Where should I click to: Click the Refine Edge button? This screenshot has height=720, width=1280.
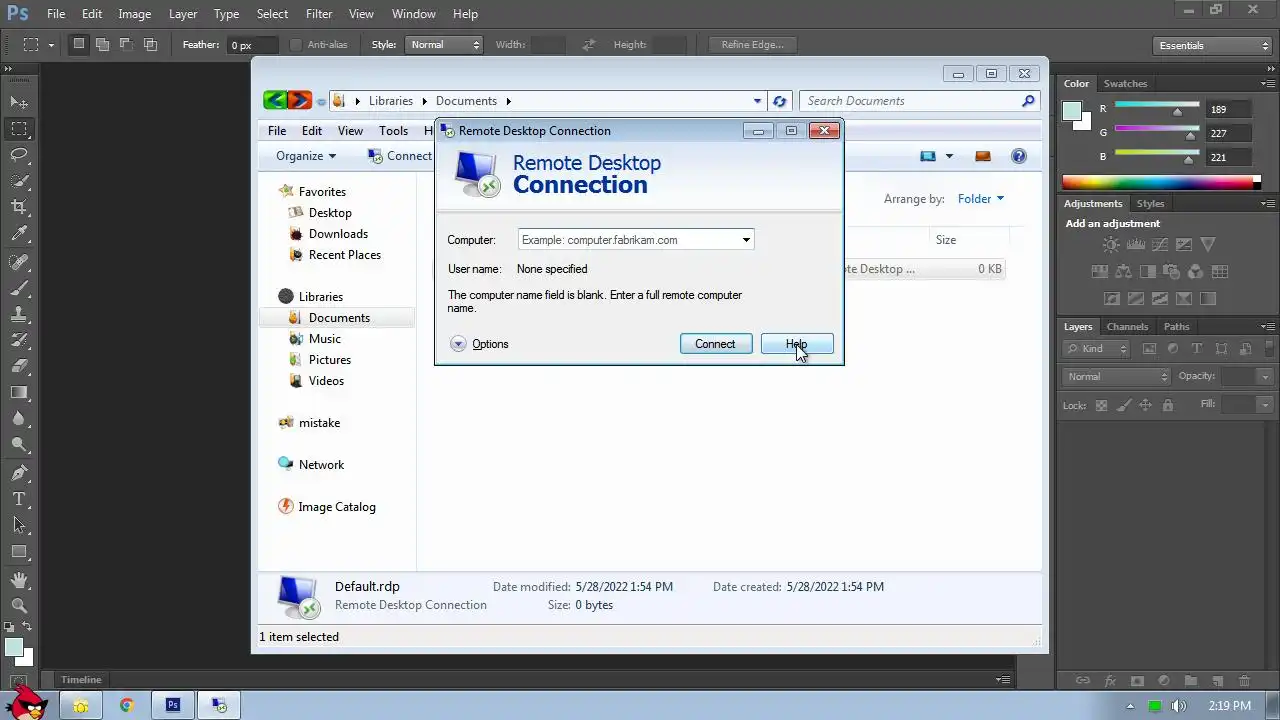[752, 45]
